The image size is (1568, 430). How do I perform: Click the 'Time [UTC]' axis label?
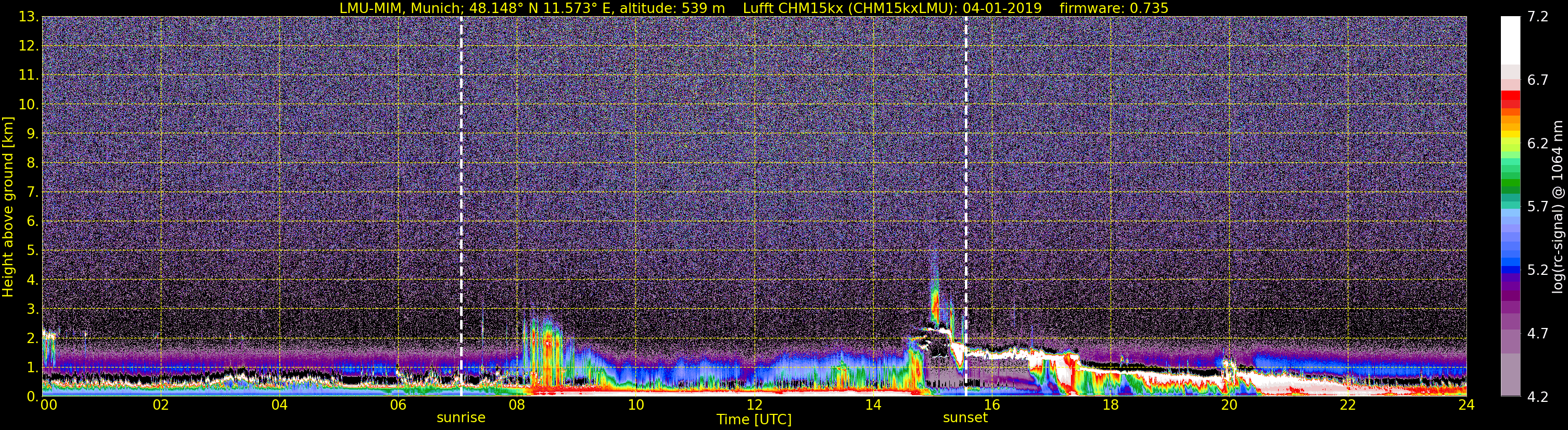tap(754, 420)
